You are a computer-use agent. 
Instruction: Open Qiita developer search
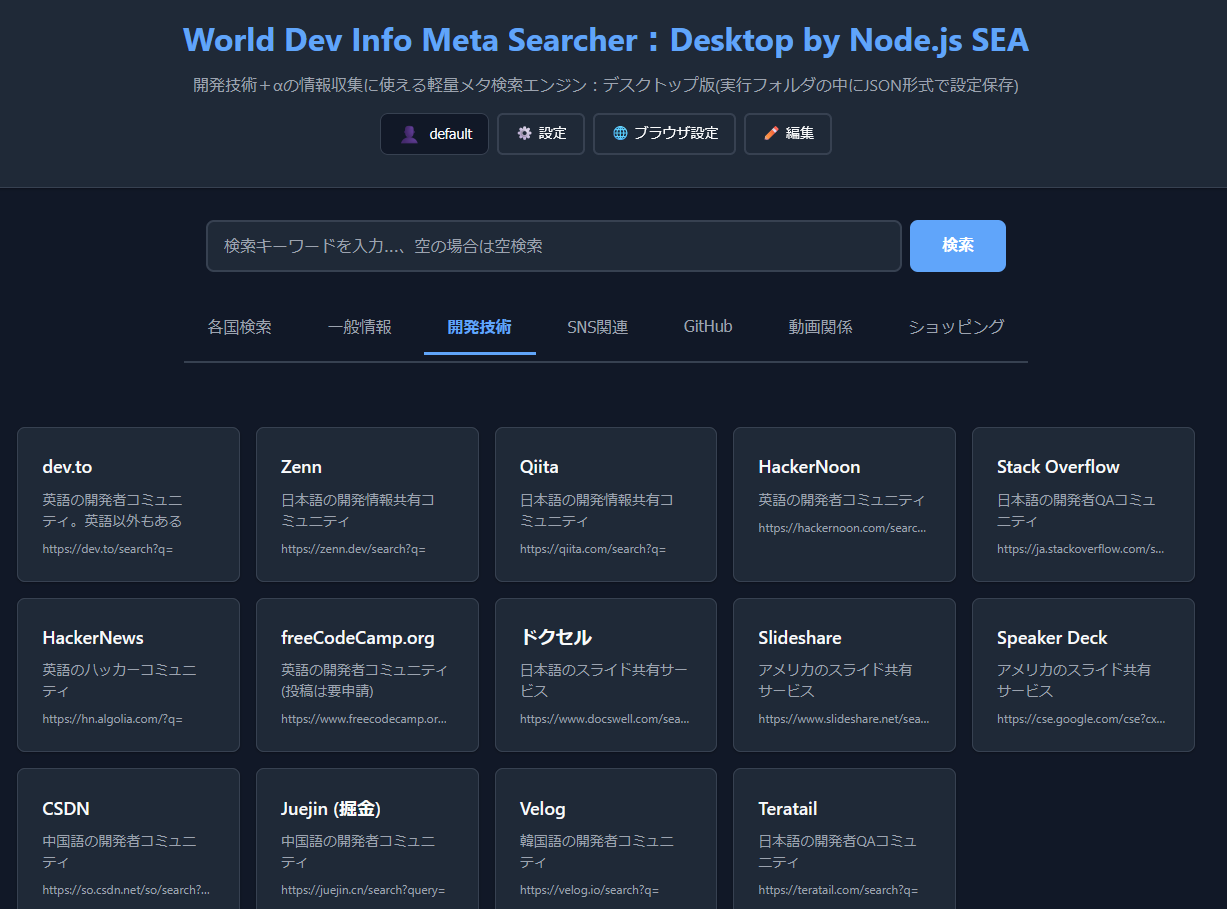(605, 504)
